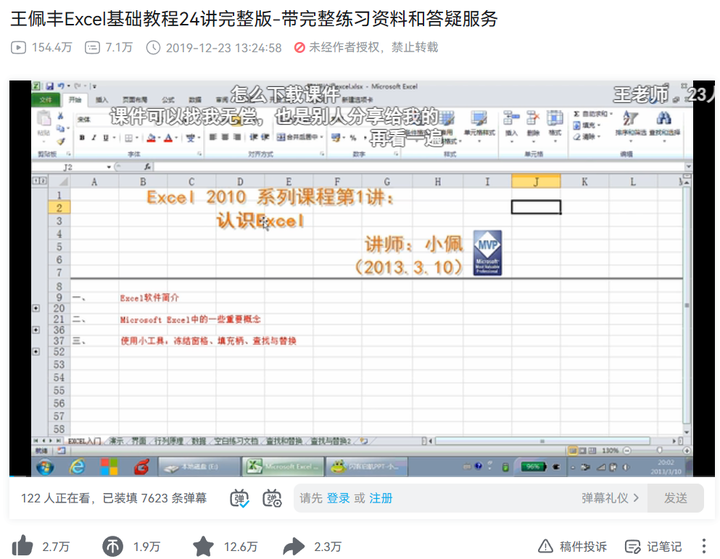Click the Undo arrow in Excel toolbar
Viewport: 720px width, 559px height.
[x=61, y=86]
